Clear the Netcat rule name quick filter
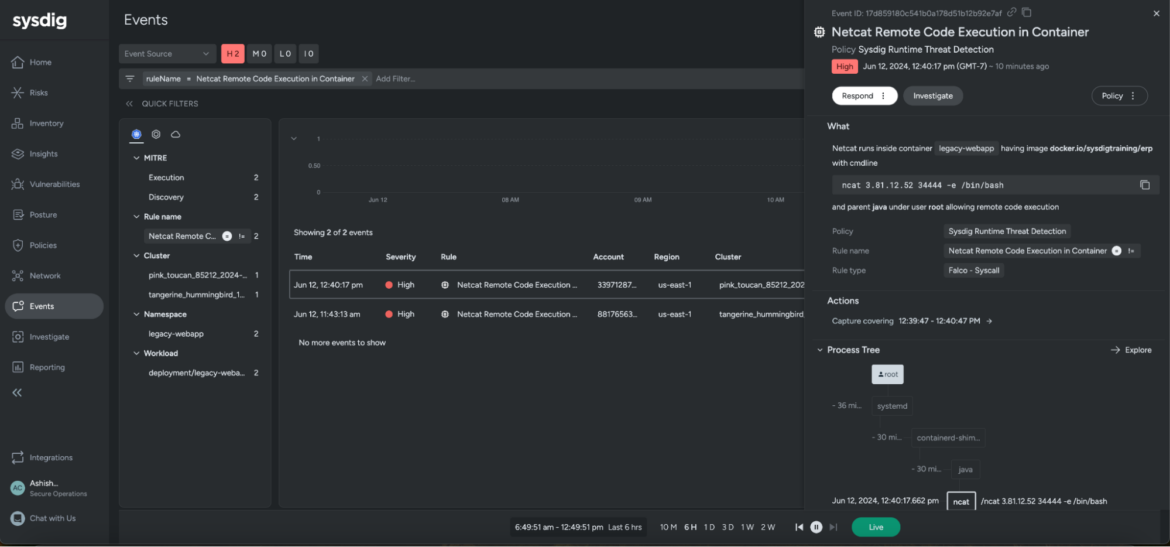The height and width of the screenshot is (547, 1170). pos(227,236)
